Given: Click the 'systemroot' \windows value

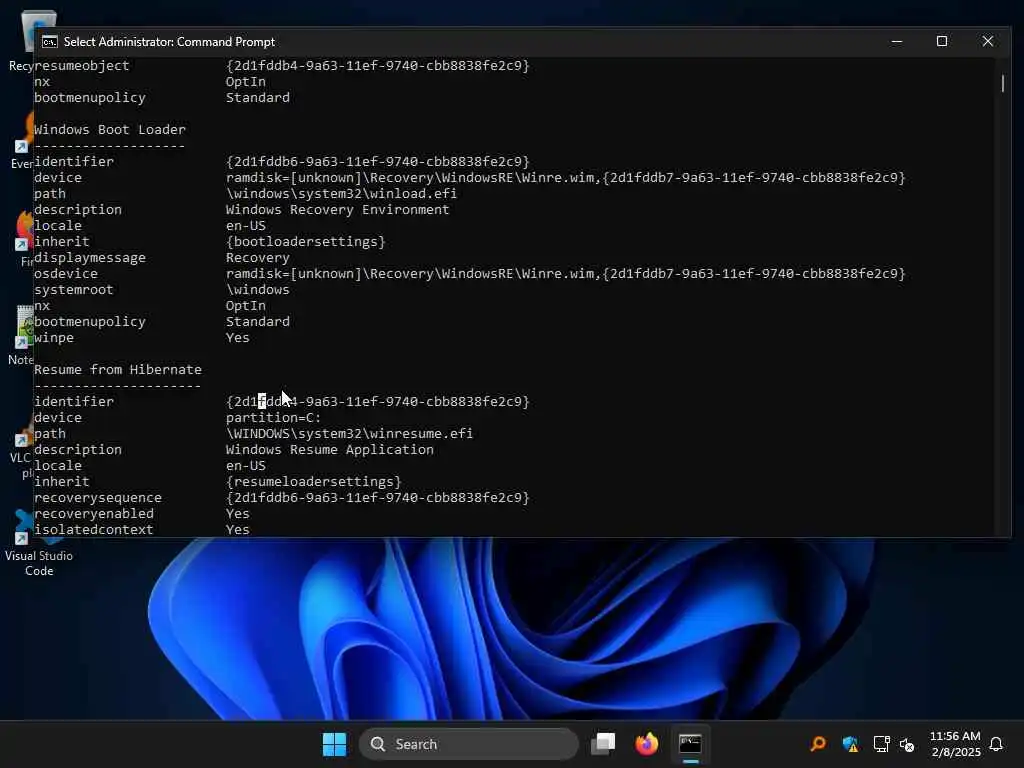Looking at the screenshot, I should click(257, 289).
